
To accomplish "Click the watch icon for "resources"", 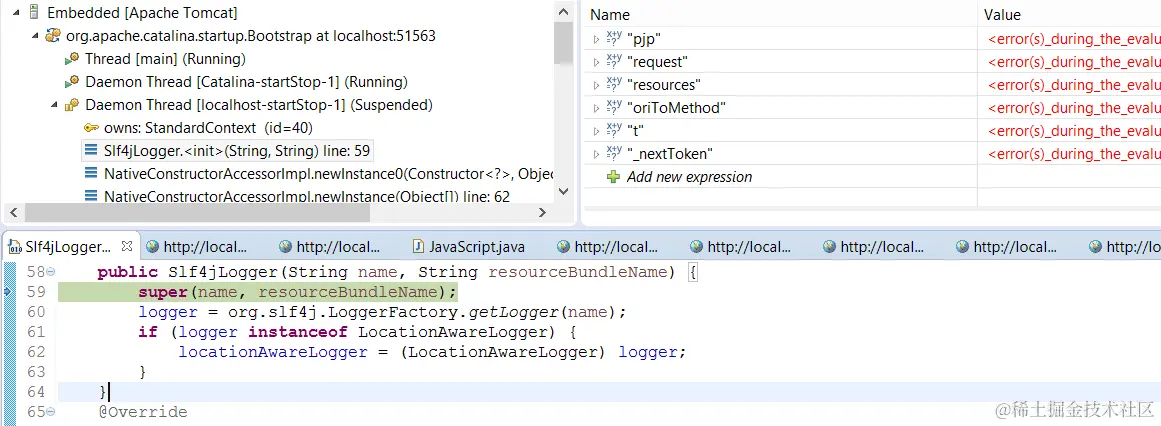I will [614, 84].
